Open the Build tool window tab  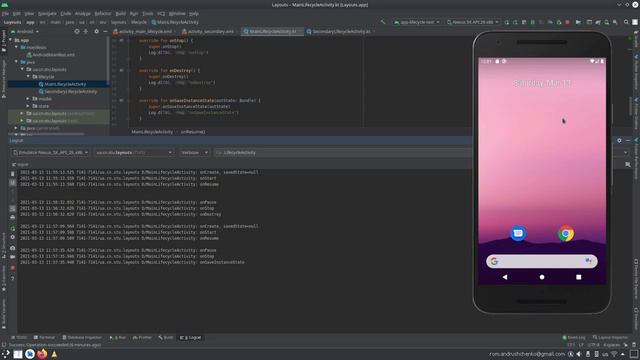166,338
